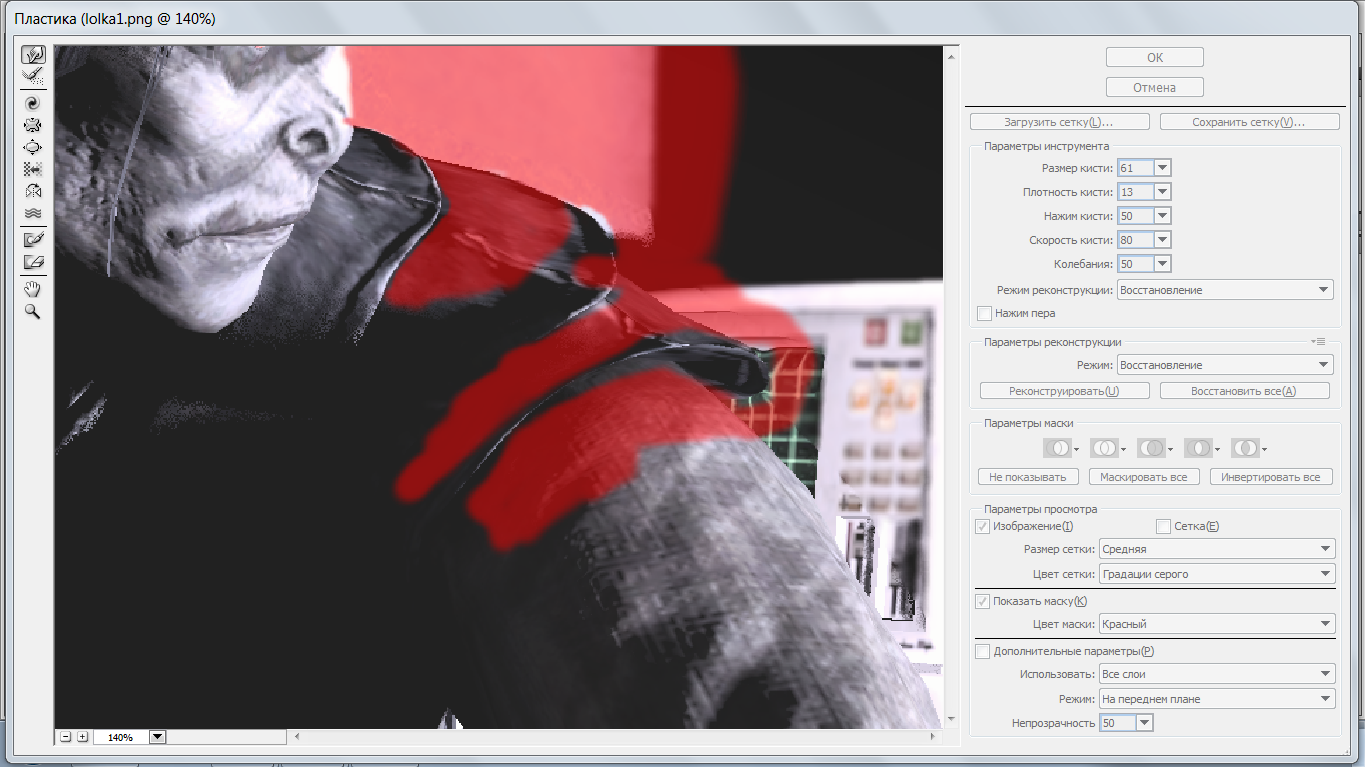
Task: Select the Zoom magnifier tool
Action: coord(32,312)
